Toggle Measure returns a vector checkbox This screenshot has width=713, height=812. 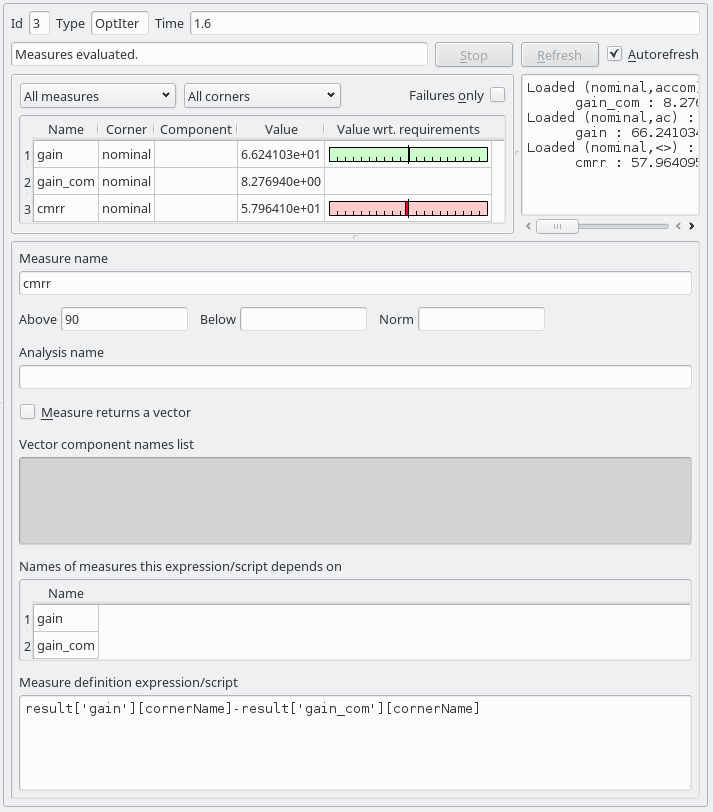(x=28, y=412)
